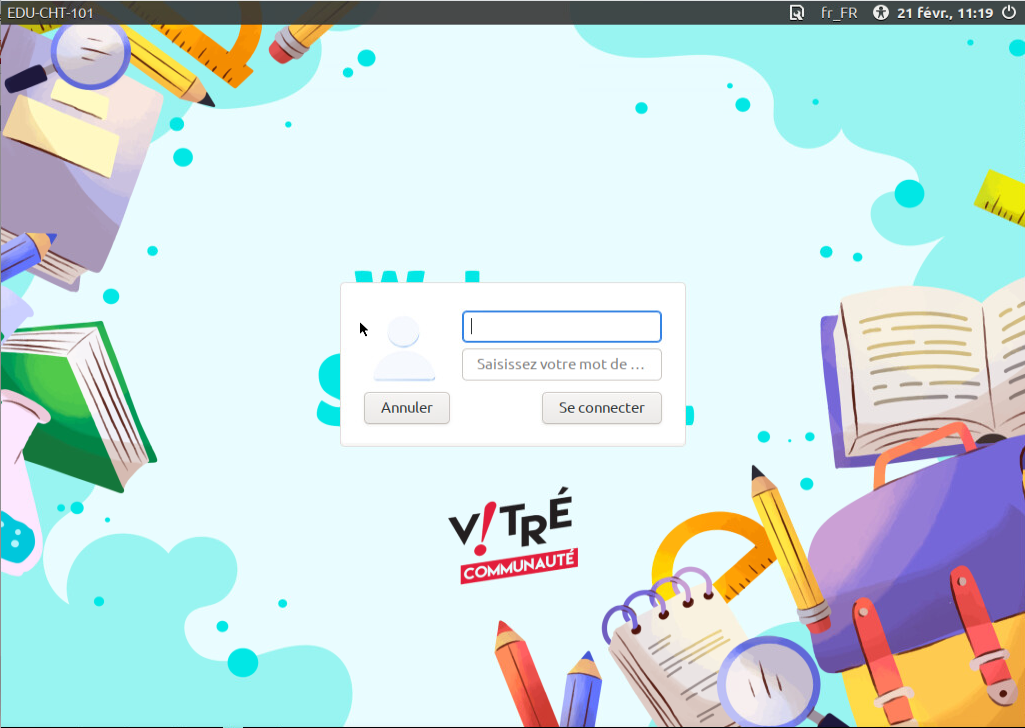
Task: Open the fr_FR language menu
Action: click(838, 13)
